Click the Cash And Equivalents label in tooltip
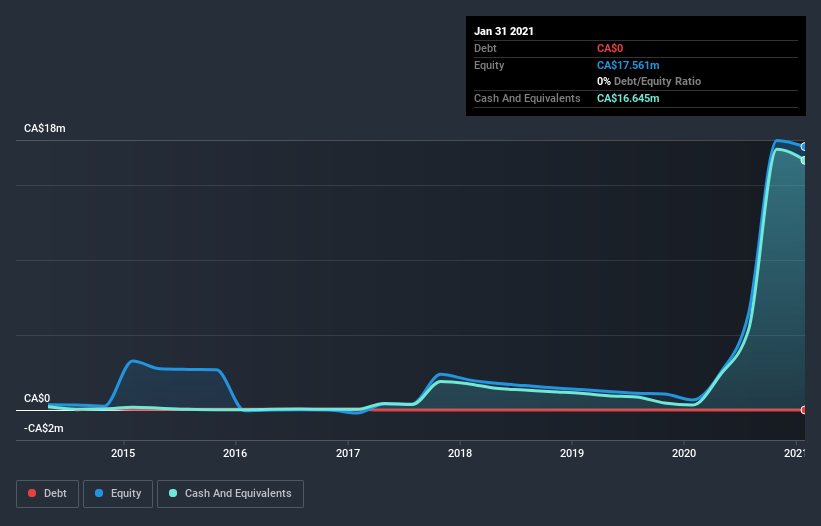 (527, 98)
